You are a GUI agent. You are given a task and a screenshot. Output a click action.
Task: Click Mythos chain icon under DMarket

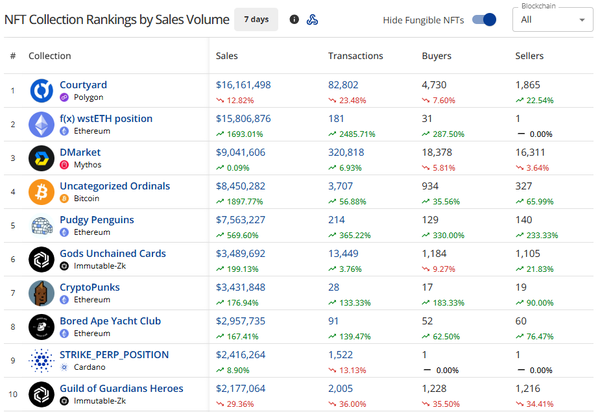64,165
